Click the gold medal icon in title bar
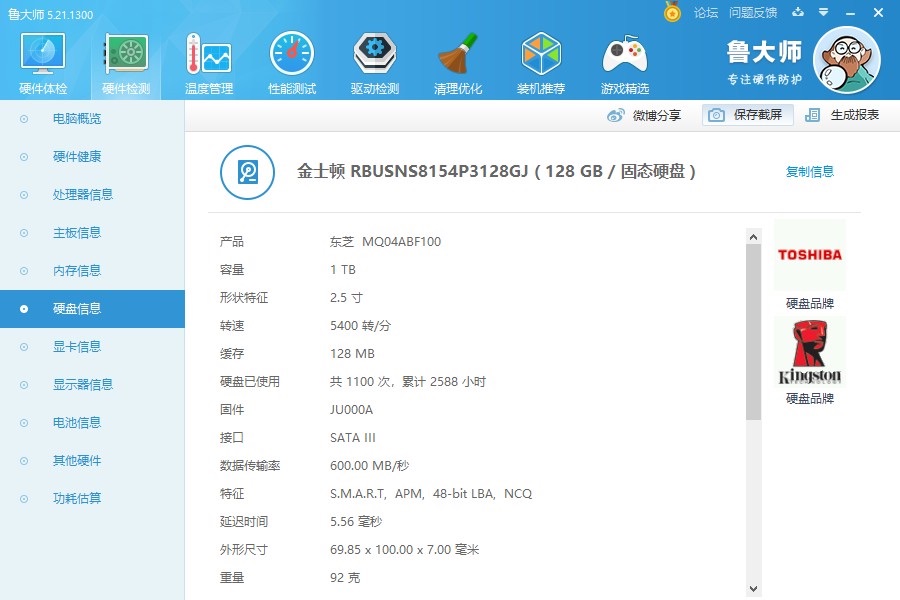 tap(672, 12)
